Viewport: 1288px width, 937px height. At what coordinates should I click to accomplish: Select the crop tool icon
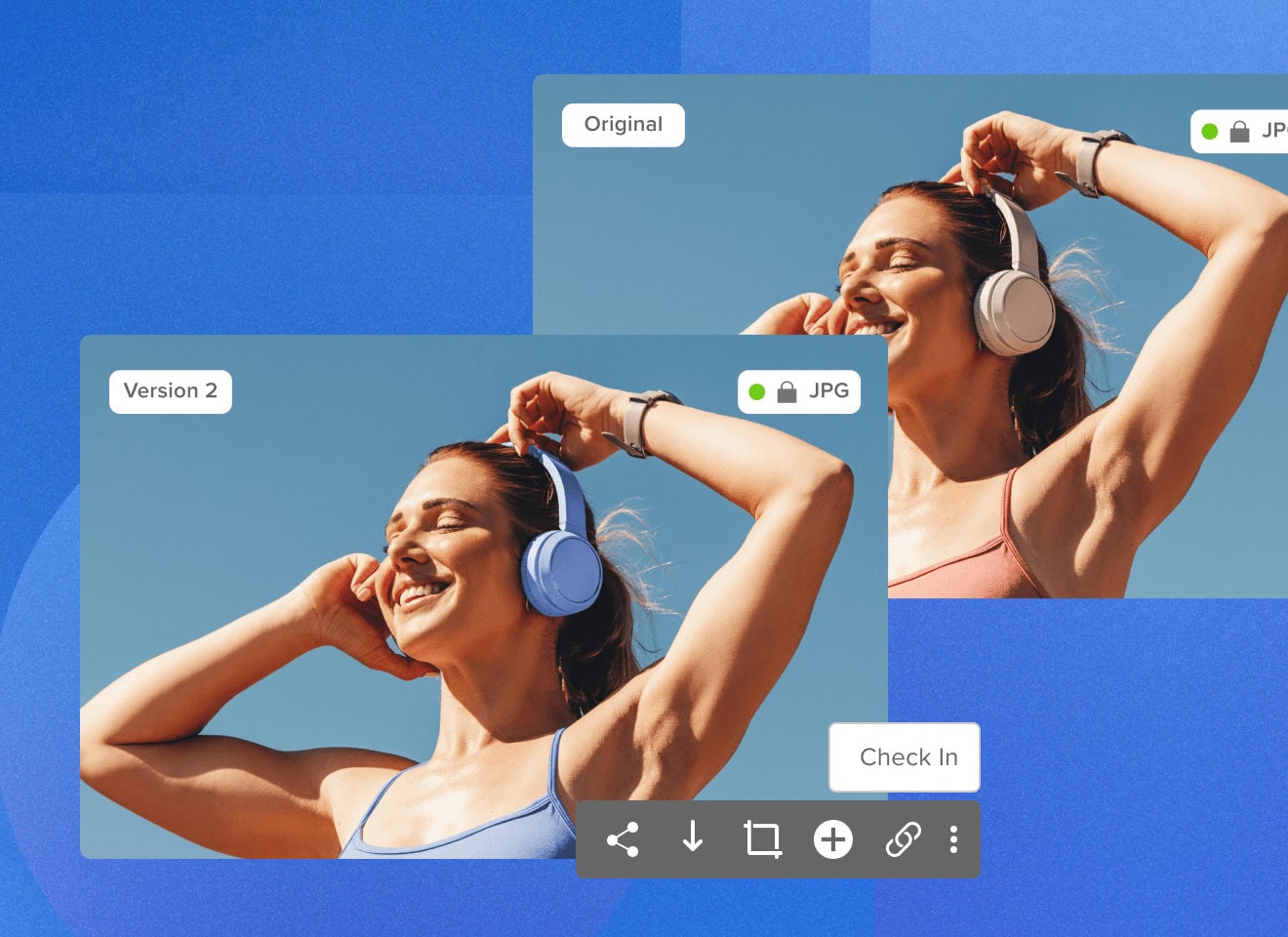pos(762,839)
